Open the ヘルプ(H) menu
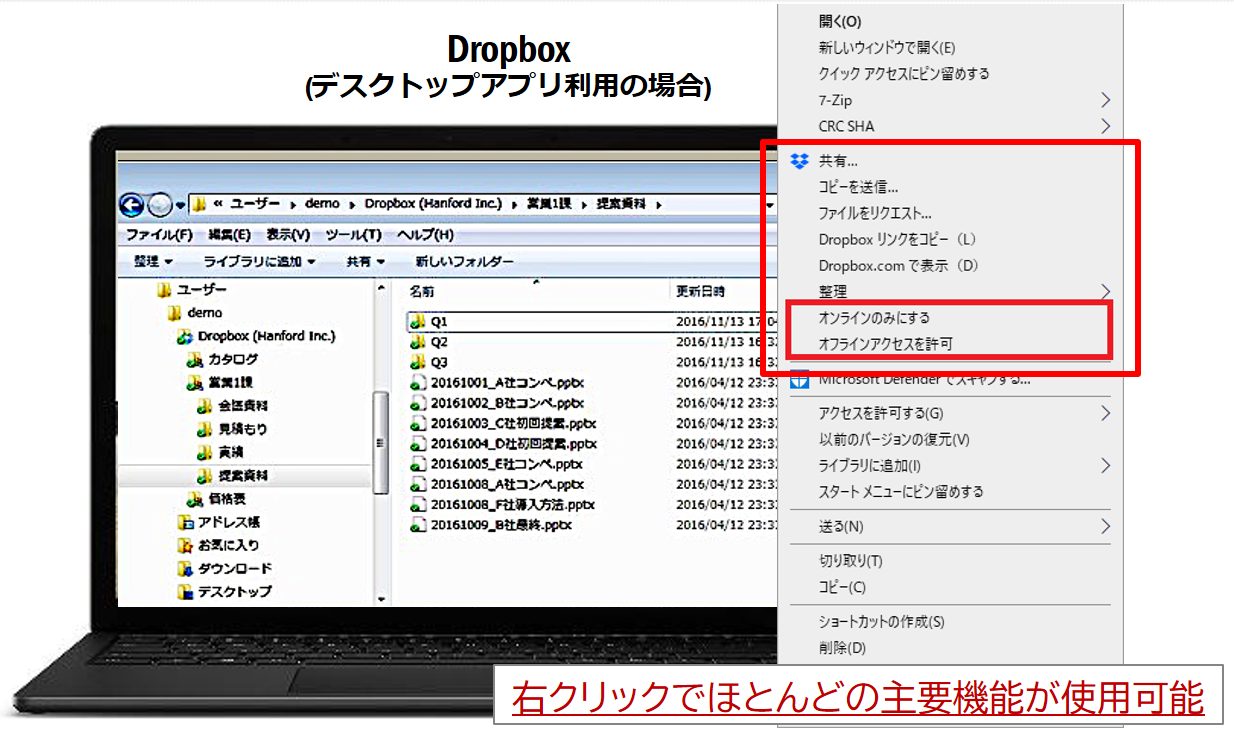Image resolution: width=1234 pixels, height=730 pixels. pyautogui.click(x=425, y=235)
